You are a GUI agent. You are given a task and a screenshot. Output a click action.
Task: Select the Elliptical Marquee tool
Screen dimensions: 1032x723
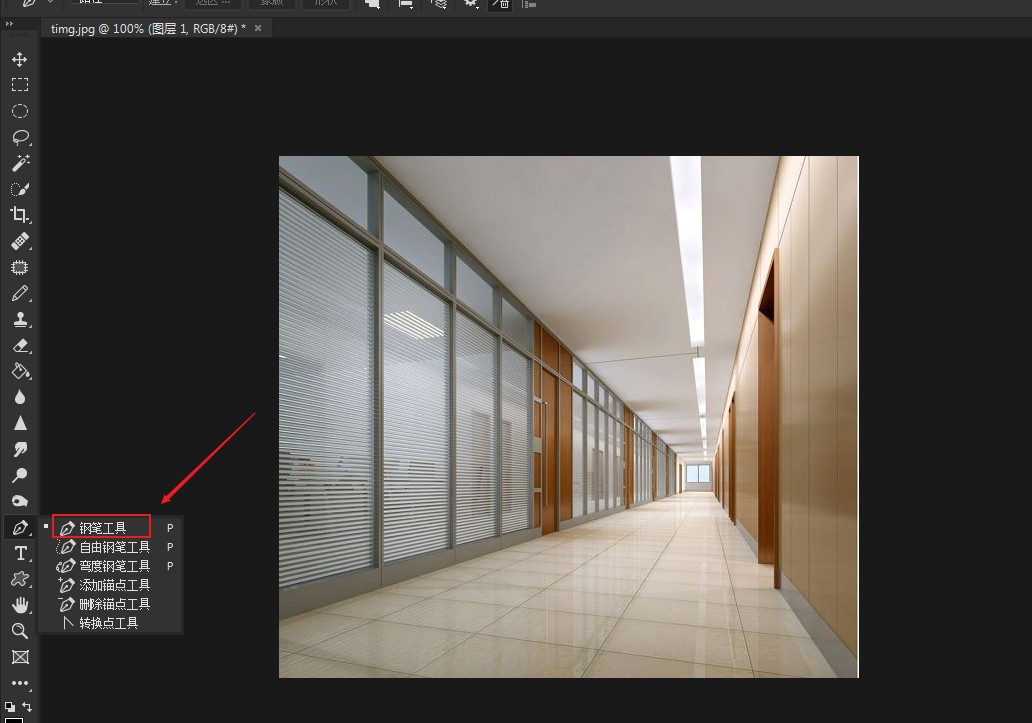tap(20, 111)
